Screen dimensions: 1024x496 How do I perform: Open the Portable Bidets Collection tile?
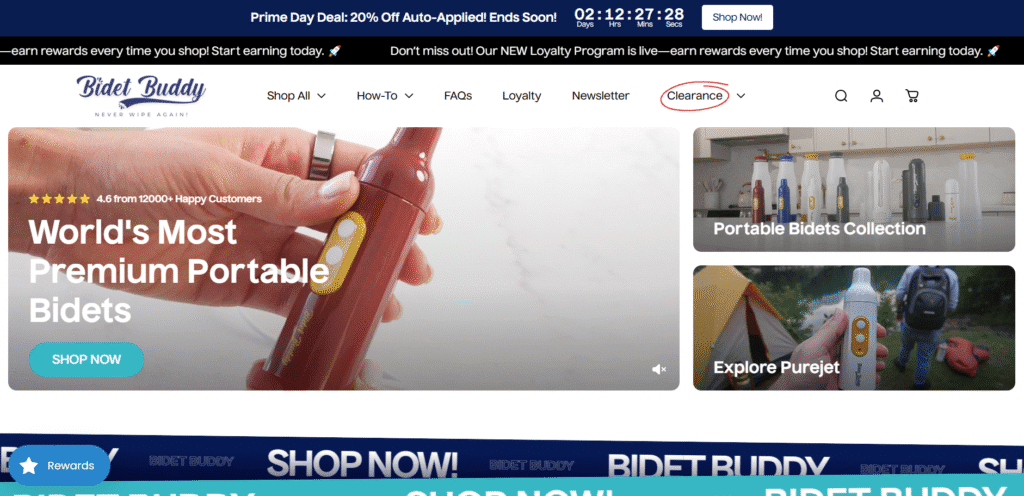coord(853,189)
